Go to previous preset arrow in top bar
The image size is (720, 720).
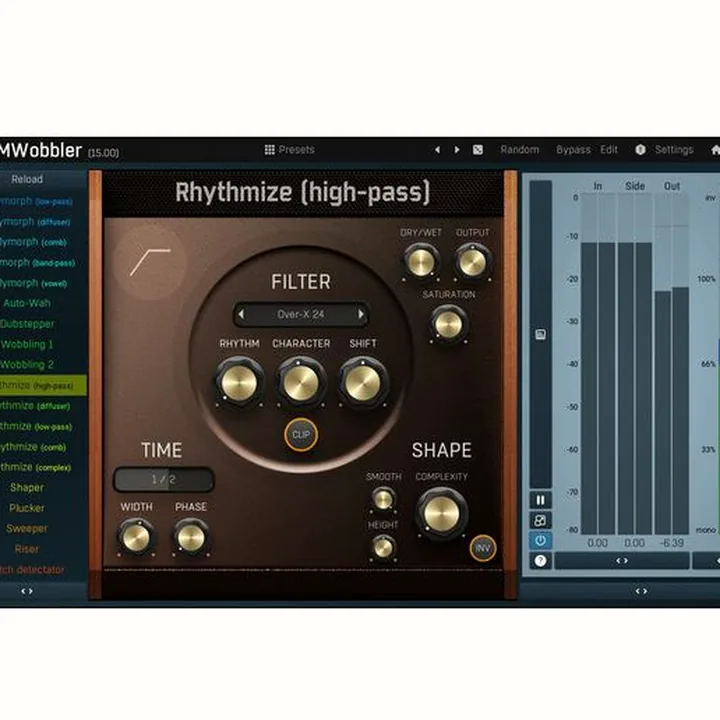click(437, 150)
